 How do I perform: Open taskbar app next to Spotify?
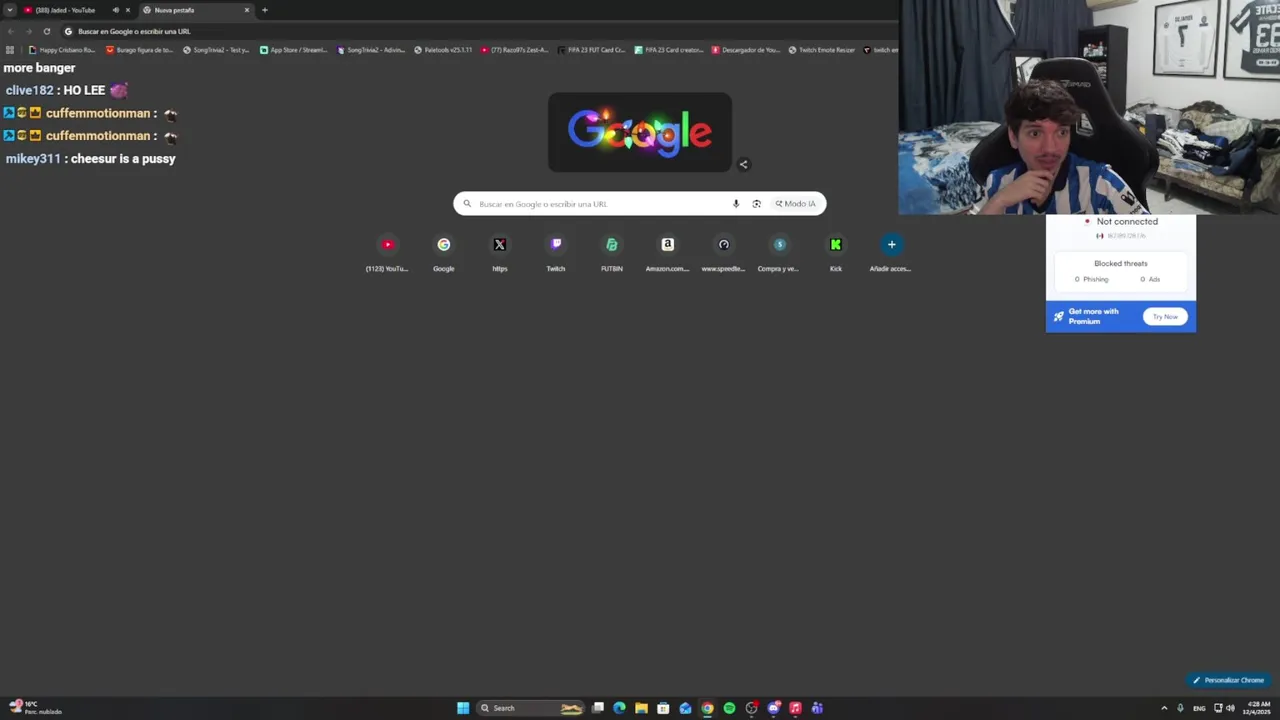(x=751, y=708)
